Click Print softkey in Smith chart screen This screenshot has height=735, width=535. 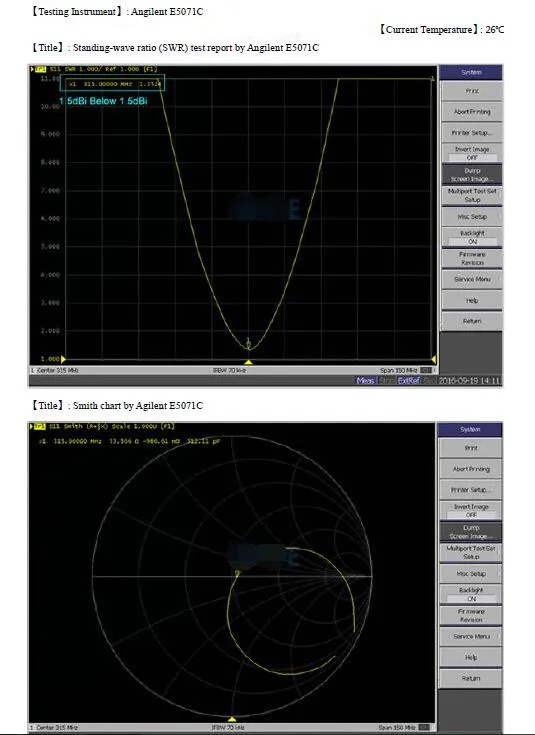[x=471, y=448]
